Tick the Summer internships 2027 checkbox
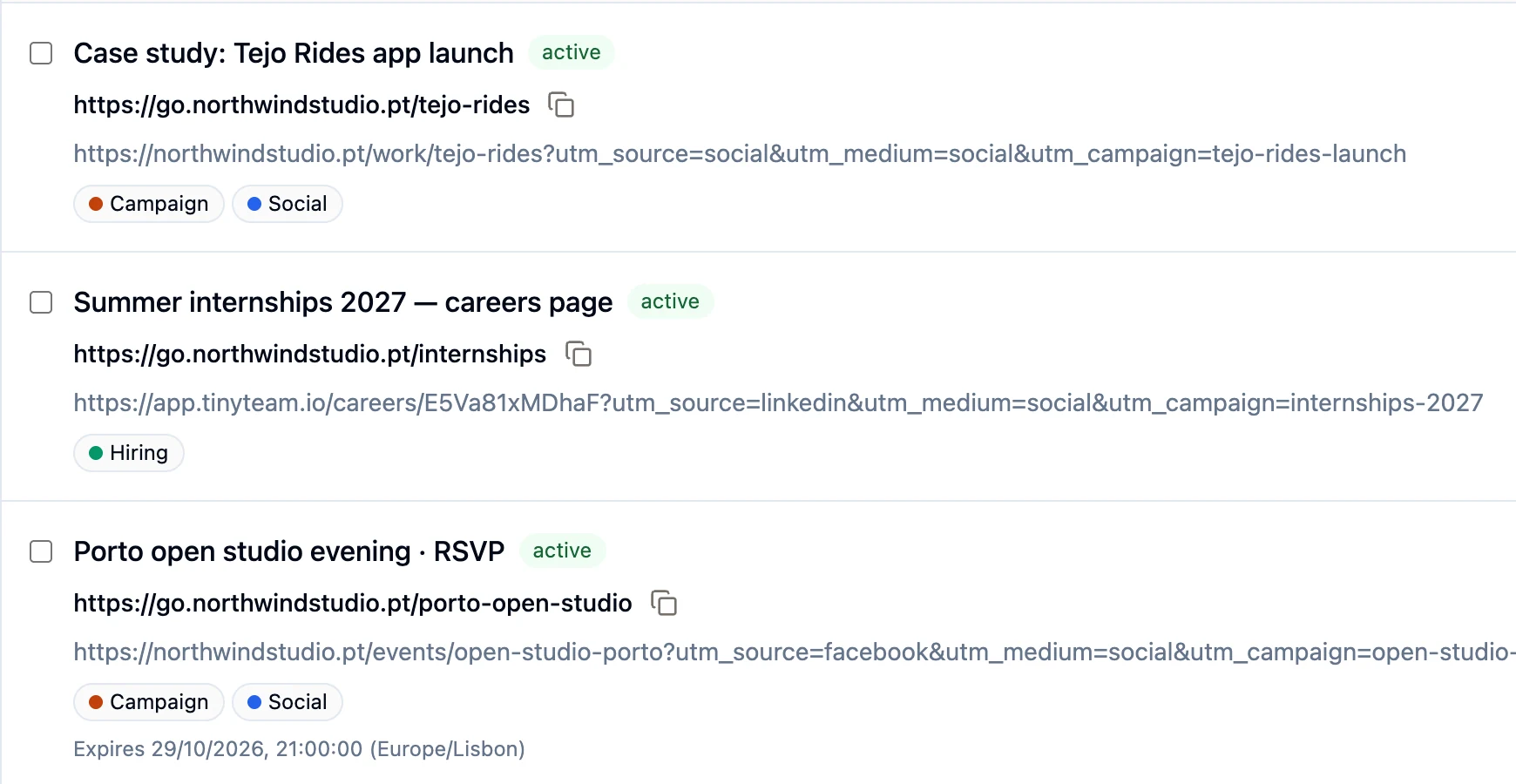The height and width of the screenshot is (784, 1516). click(41, 302)
